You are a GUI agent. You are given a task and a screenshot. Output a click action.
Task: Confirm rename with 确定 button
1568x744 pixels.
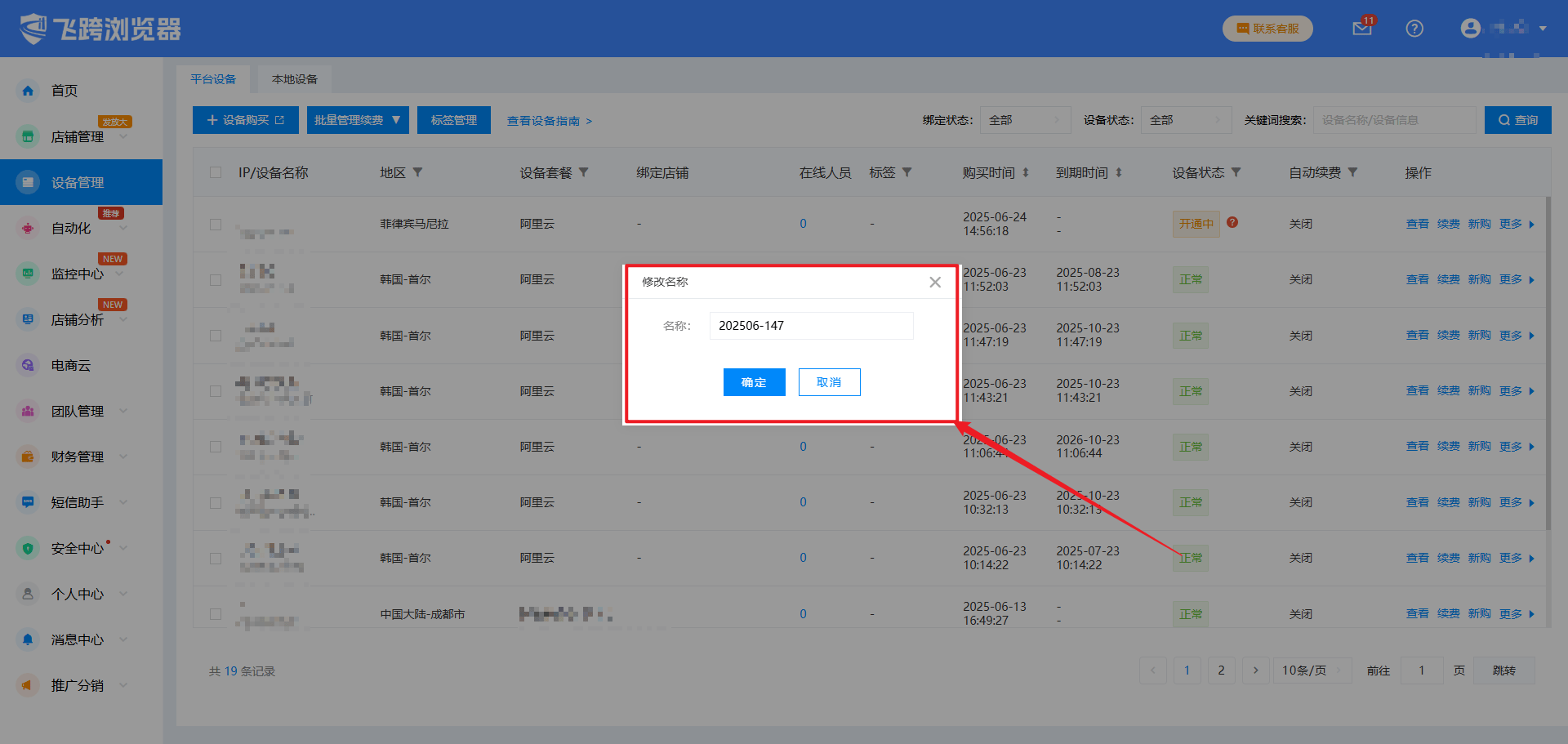[754, 382]
